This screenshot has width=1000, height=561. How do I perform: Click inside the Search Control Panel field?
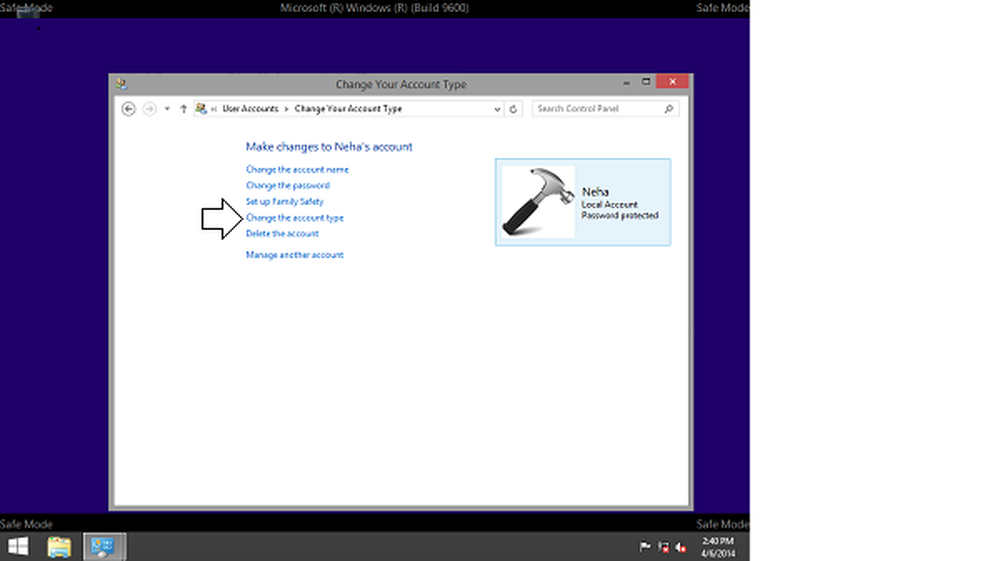click(x=597, y=109)
